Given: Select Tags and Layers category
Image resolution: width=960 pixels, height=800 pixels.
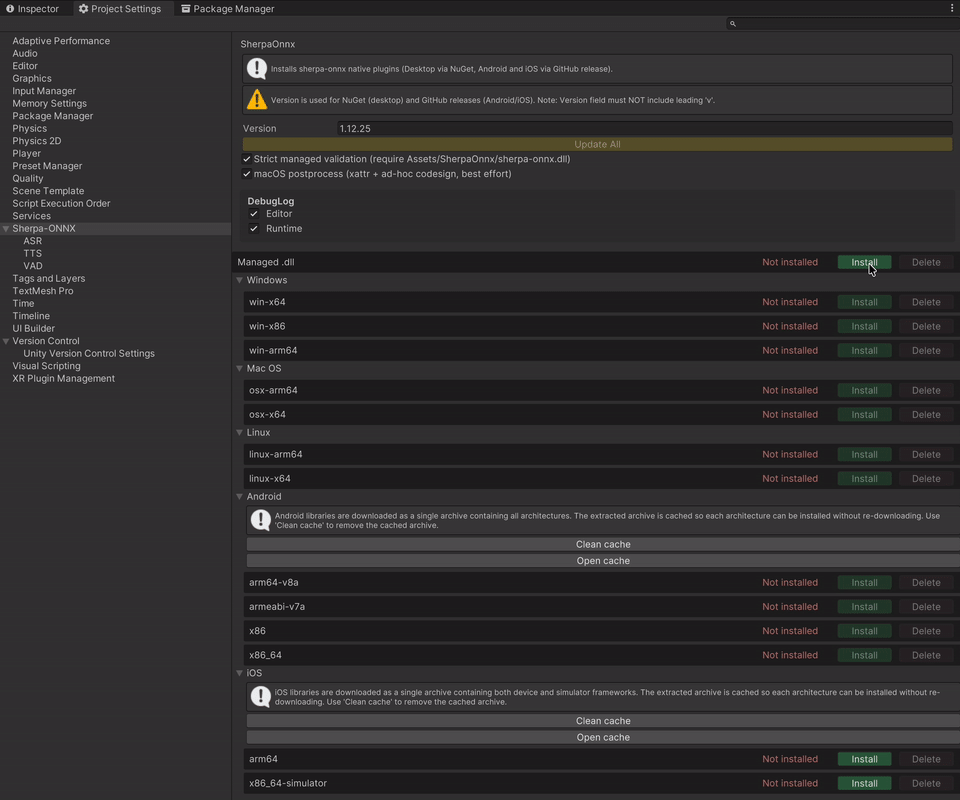Looking at the screenshot, I should [48, 279].
